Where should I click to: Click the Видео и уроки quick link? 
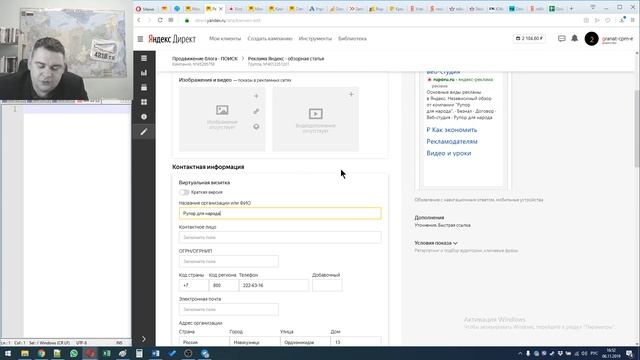[449, 153]
